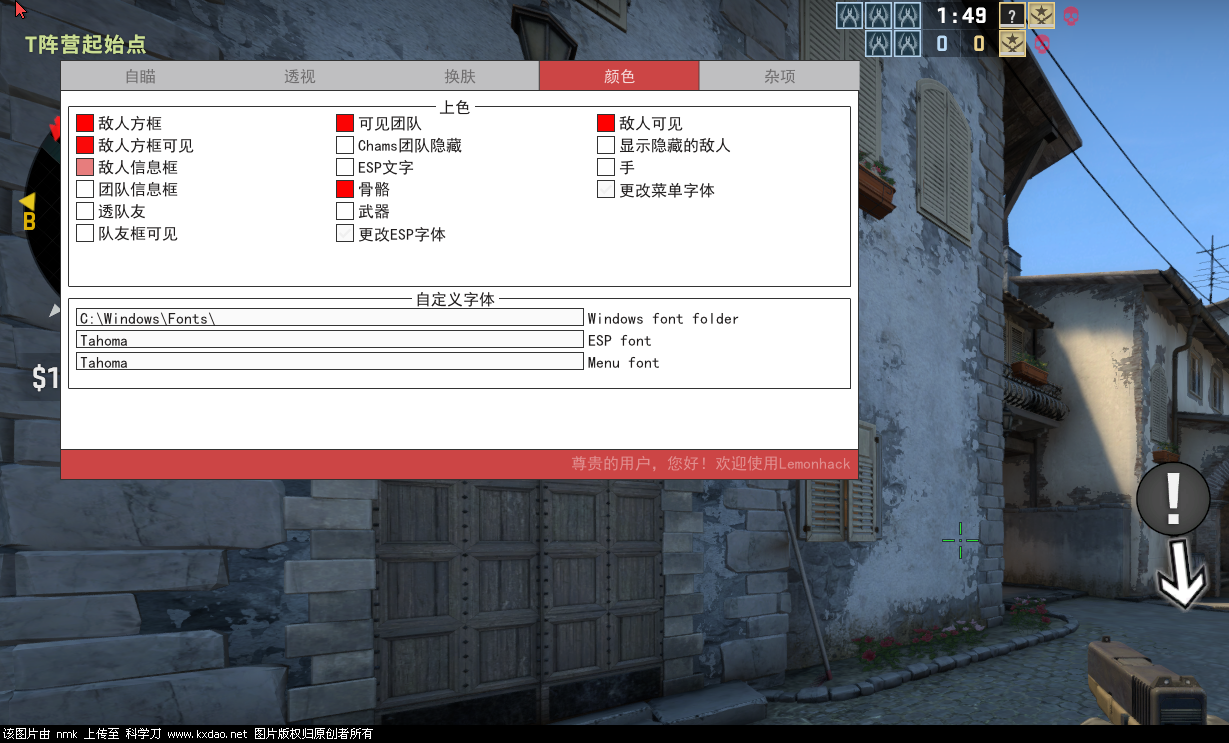Click the 上色 section heading
The image size is (1229, 743).
click(x=455, y=107)
